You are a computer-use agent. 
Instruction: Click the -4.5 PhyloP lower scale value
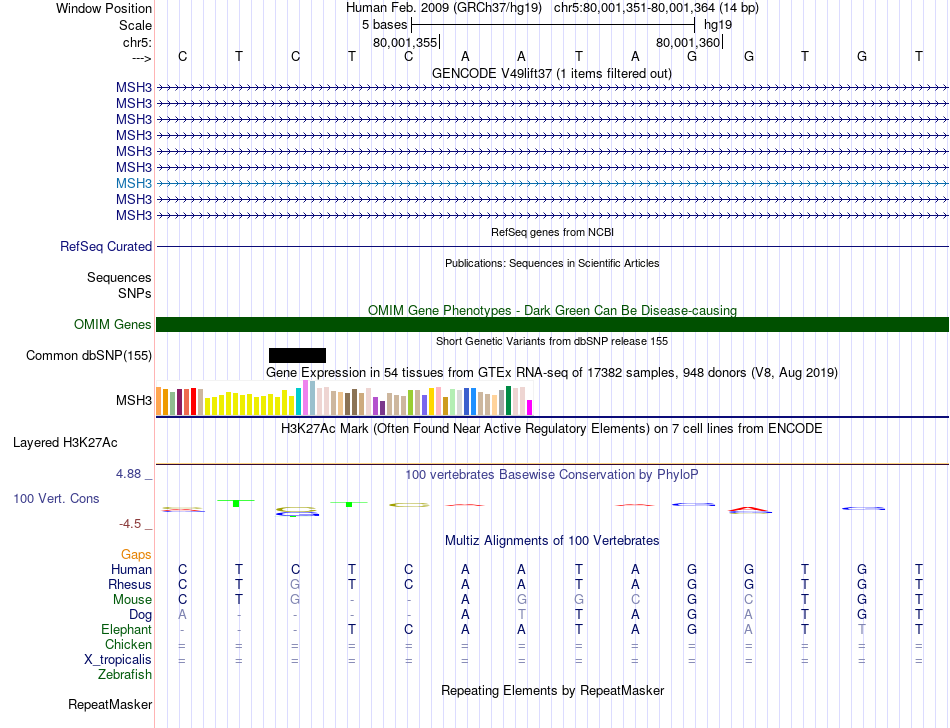(130, 524)
